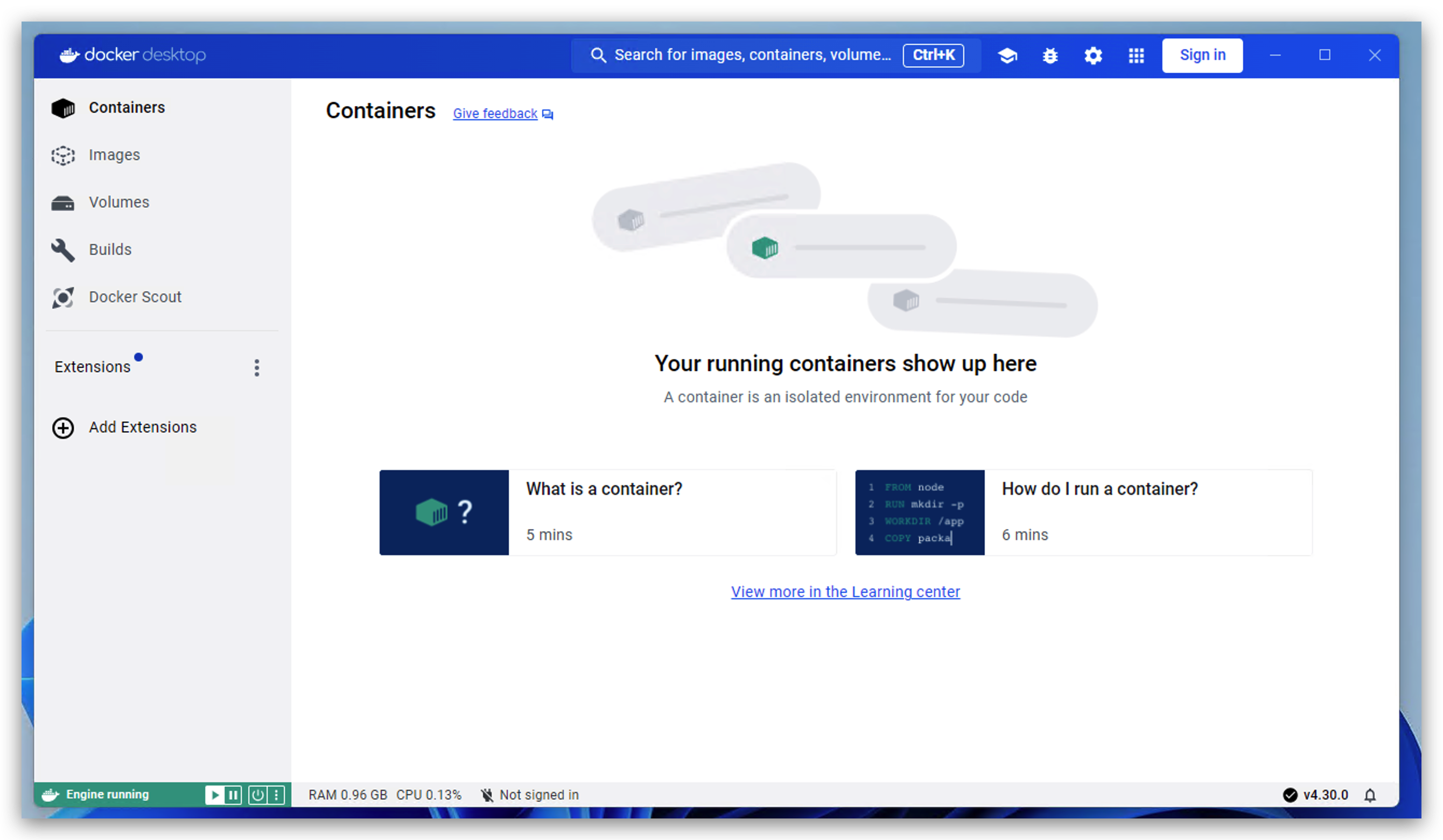The width and height of the screenshot is (1443, 840).
Task: Open the Docker Scout sidebar section
Action: tap(162, 297)
